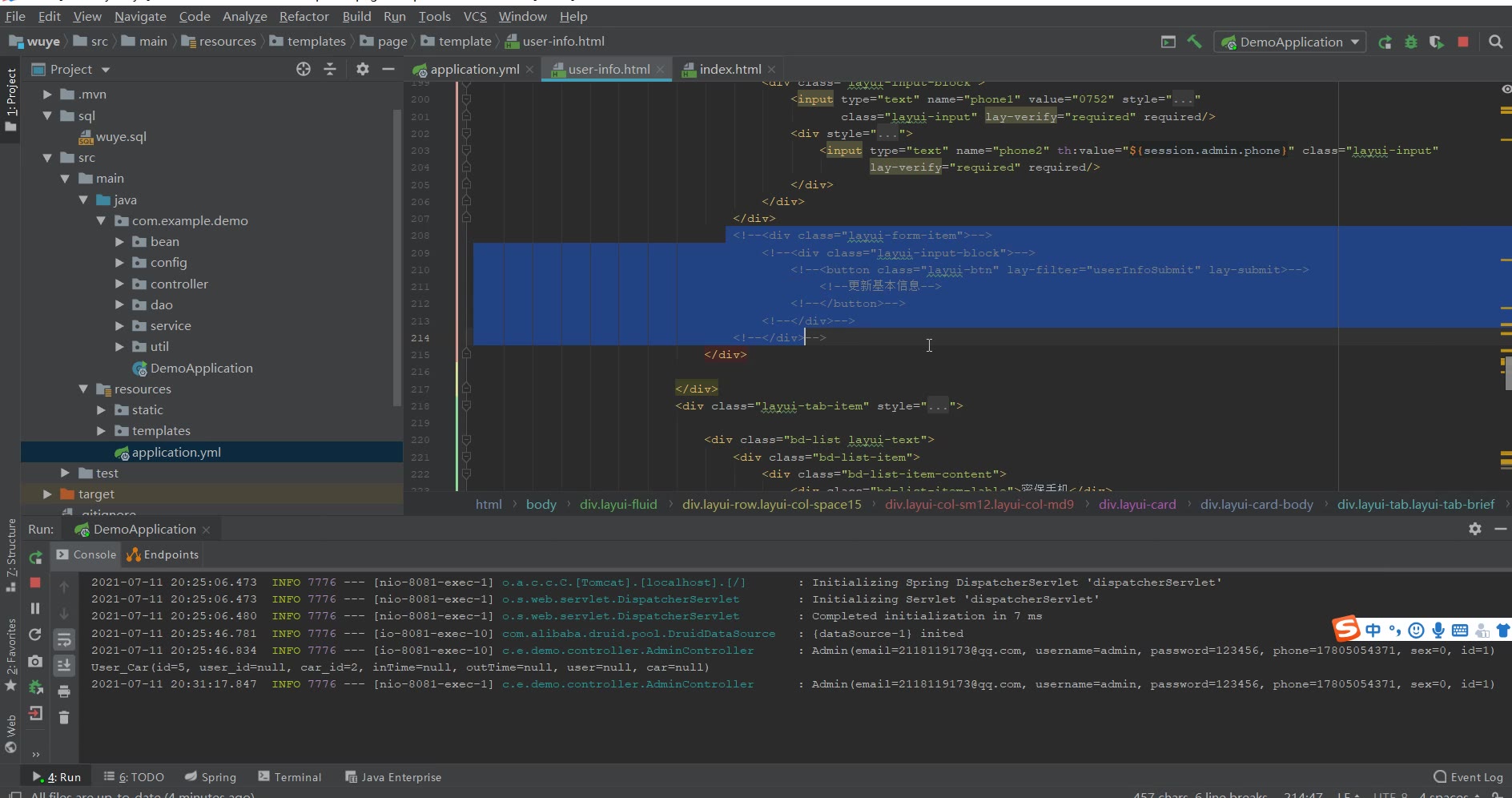
Task: Click the locate-file target icon in Project panel
Action: [303, 70]
